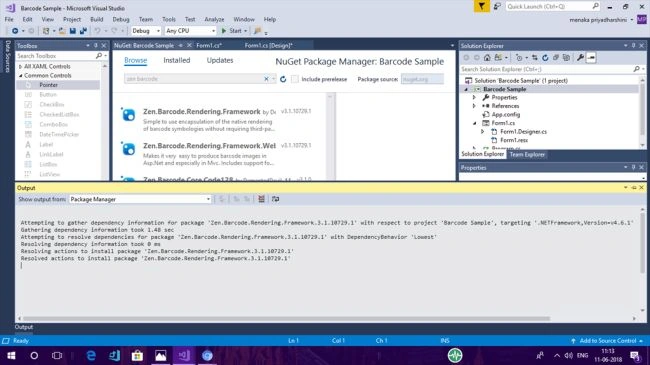Expand the All XAML Controls toolbox group
Image resolution: width=650 pixels, height=365 pixels.
coord(20,66)
